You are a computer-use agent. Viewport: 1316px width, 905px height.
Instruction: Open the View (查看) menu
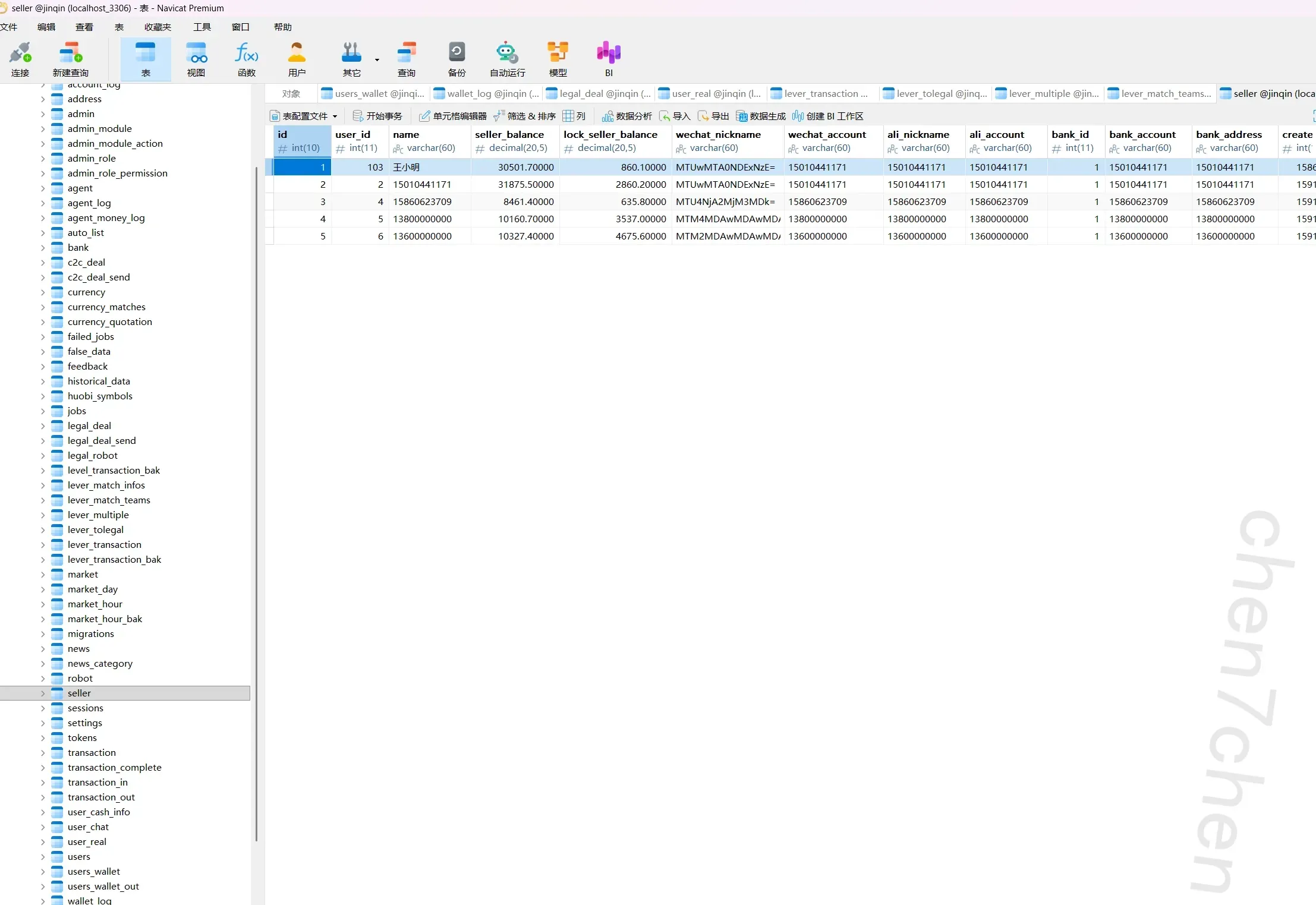(x=84, y=27)
